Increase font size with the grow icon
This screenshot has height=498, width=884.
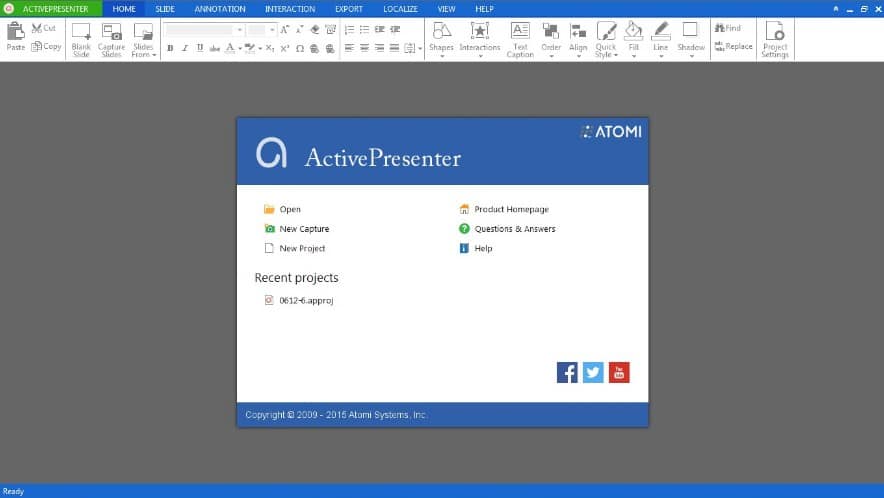pyautogui.click(x=285, y=29)
